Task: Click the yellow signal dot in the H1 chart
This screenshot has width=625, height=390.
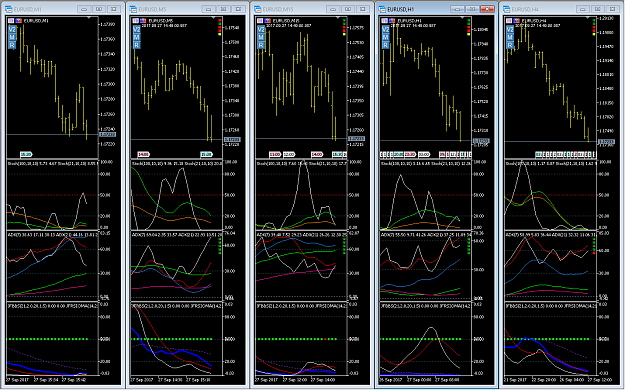Action: pos(468,34)
